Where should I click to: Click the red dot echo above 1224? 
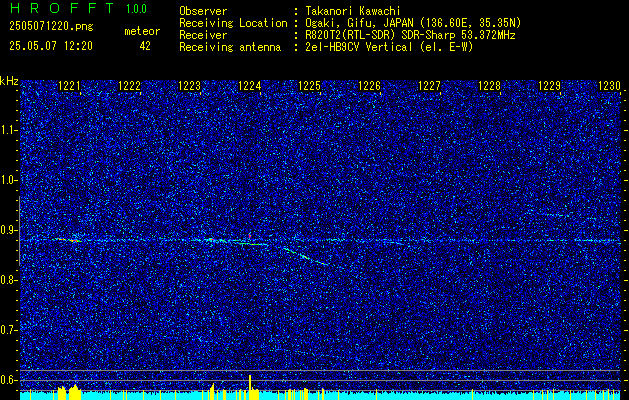(x=250, y=236)
